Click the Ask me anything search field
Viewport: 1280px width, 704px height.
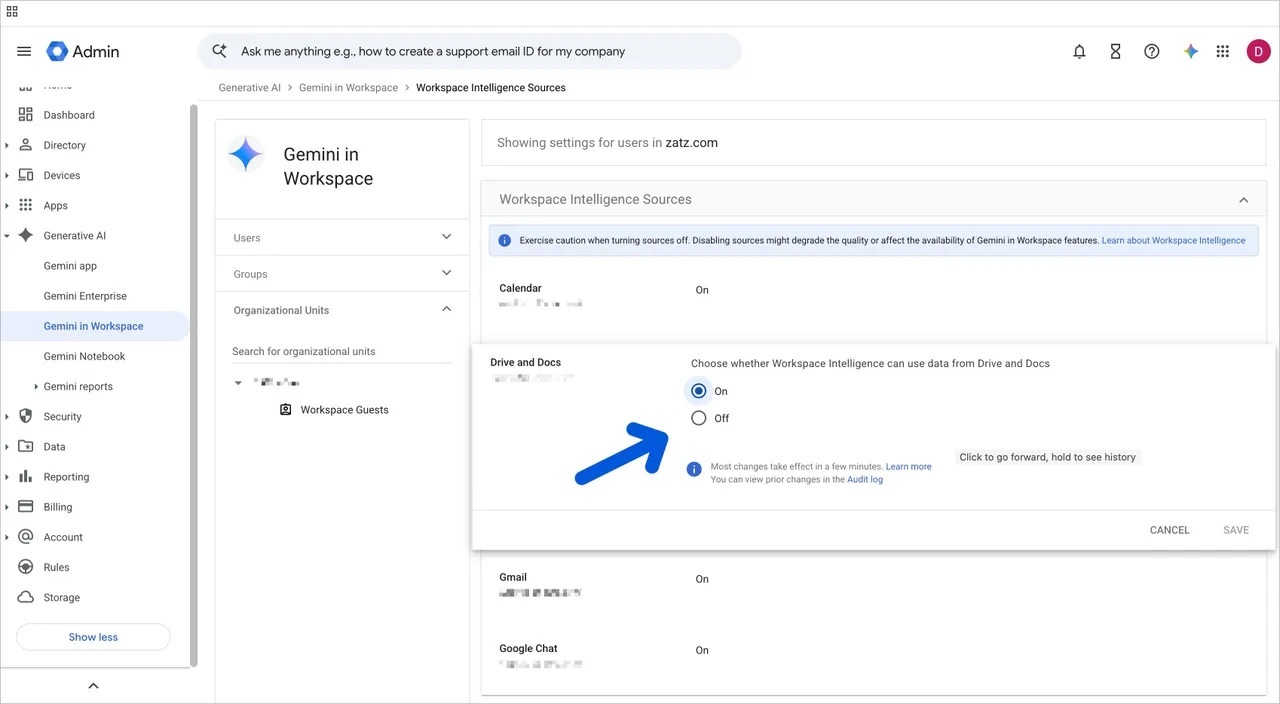point(469,51)
